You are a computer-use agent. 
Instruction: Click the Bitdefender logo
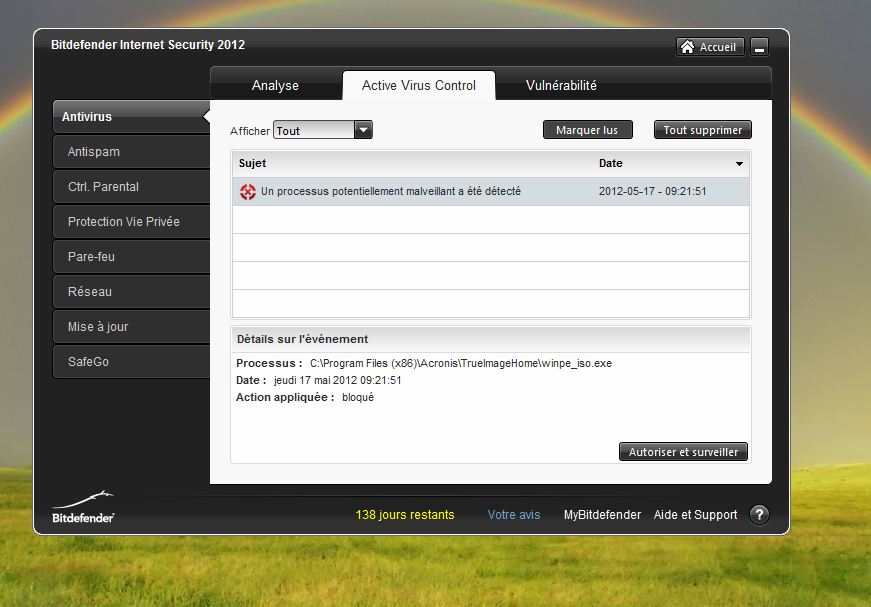coord(83,507)
